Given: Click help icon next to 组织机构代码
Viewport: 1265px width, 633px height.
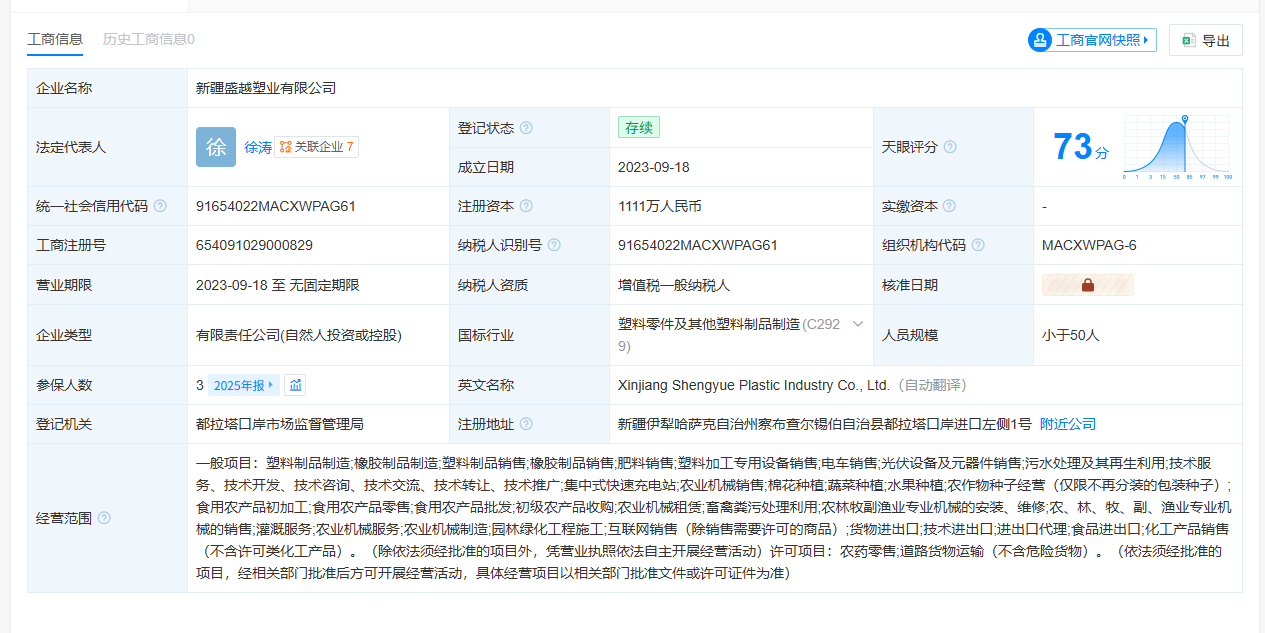Looking at the screenshot, I should tap(978, 245).
